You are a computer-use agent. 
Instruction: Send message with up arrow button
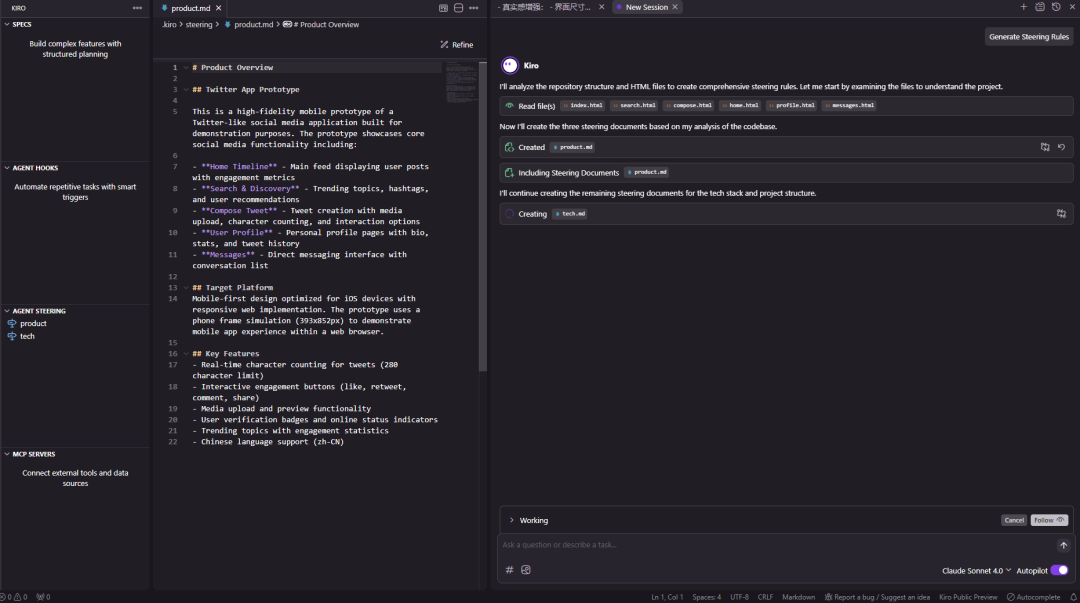(1063, 545)
